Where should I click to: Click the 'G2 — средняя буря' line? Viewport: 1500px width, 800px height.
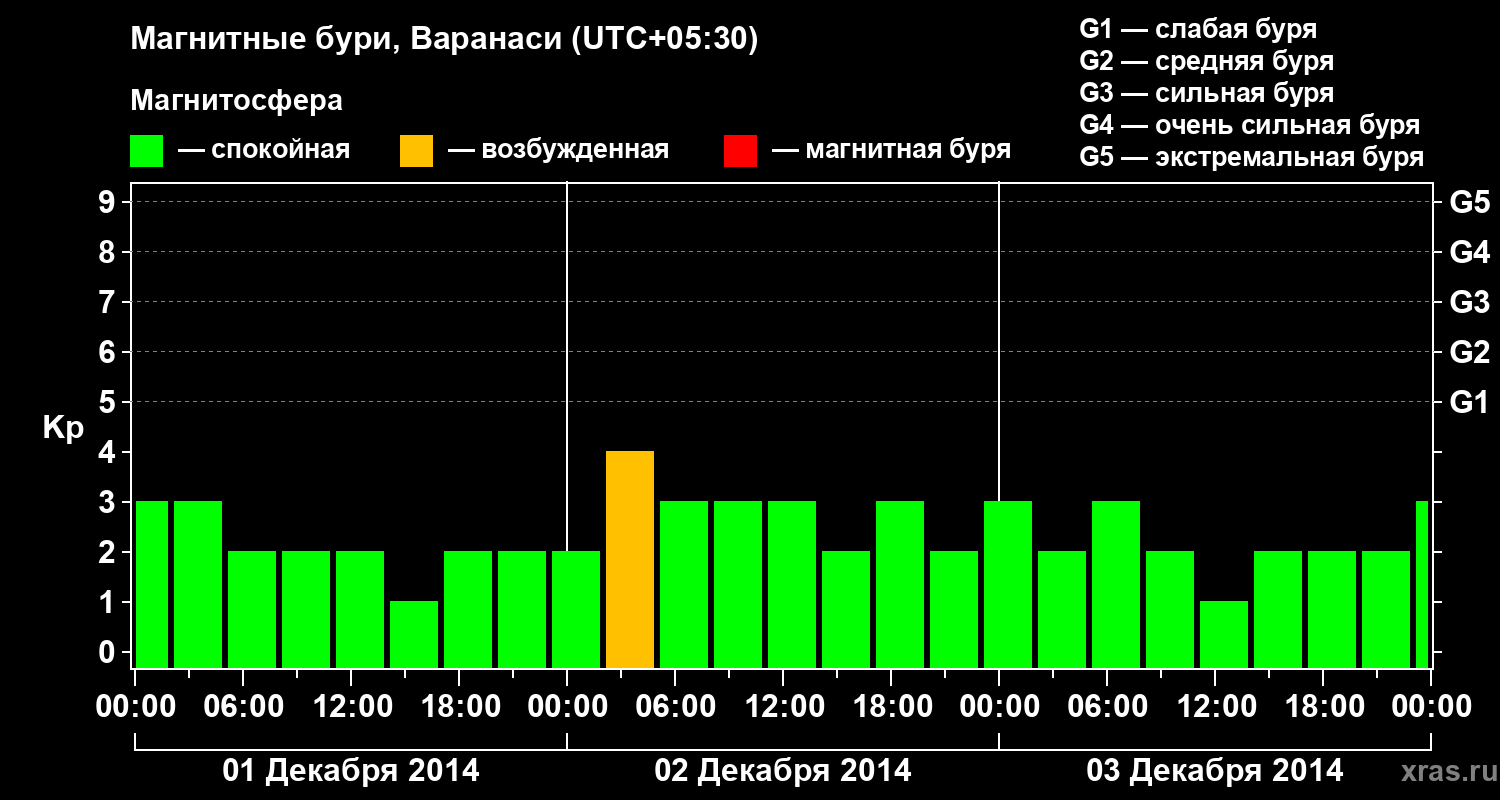point(1206,61)
